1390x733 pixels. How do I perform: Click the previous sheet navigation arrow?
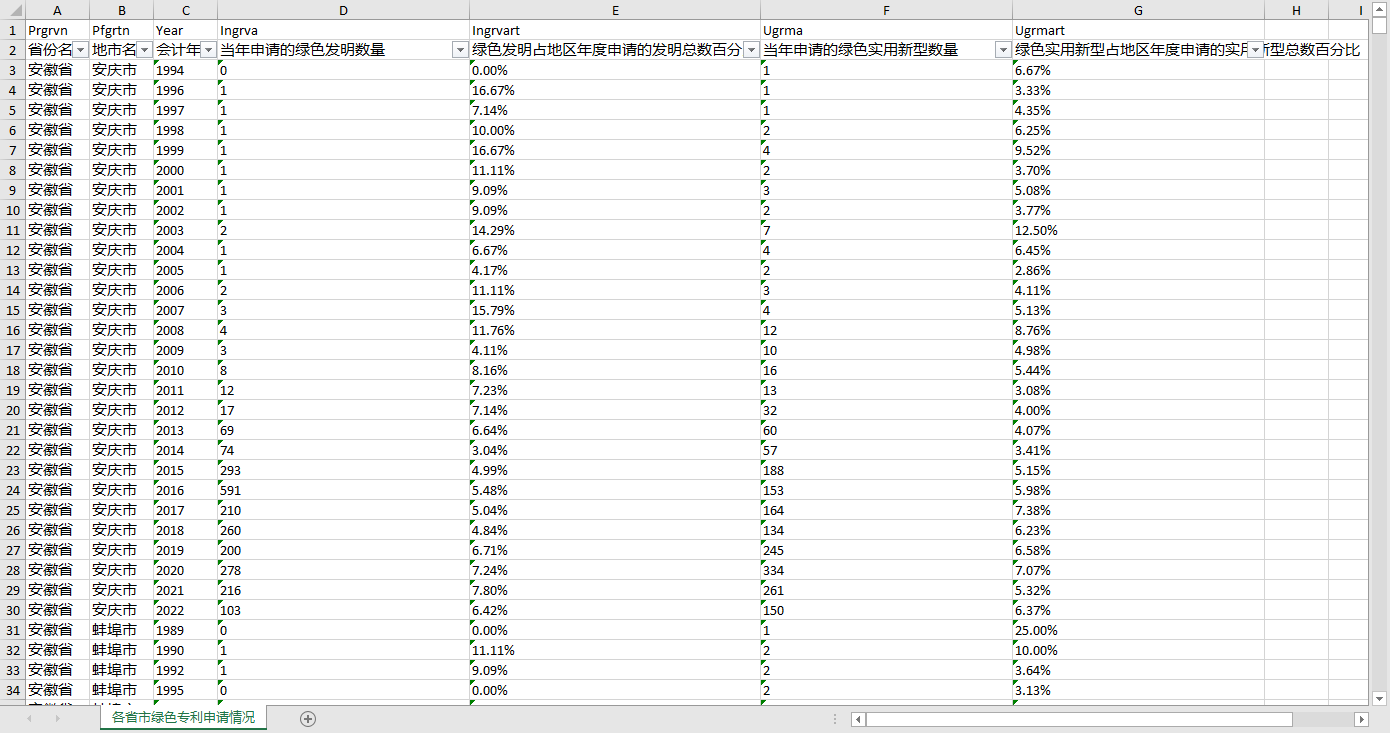[31, 718]
